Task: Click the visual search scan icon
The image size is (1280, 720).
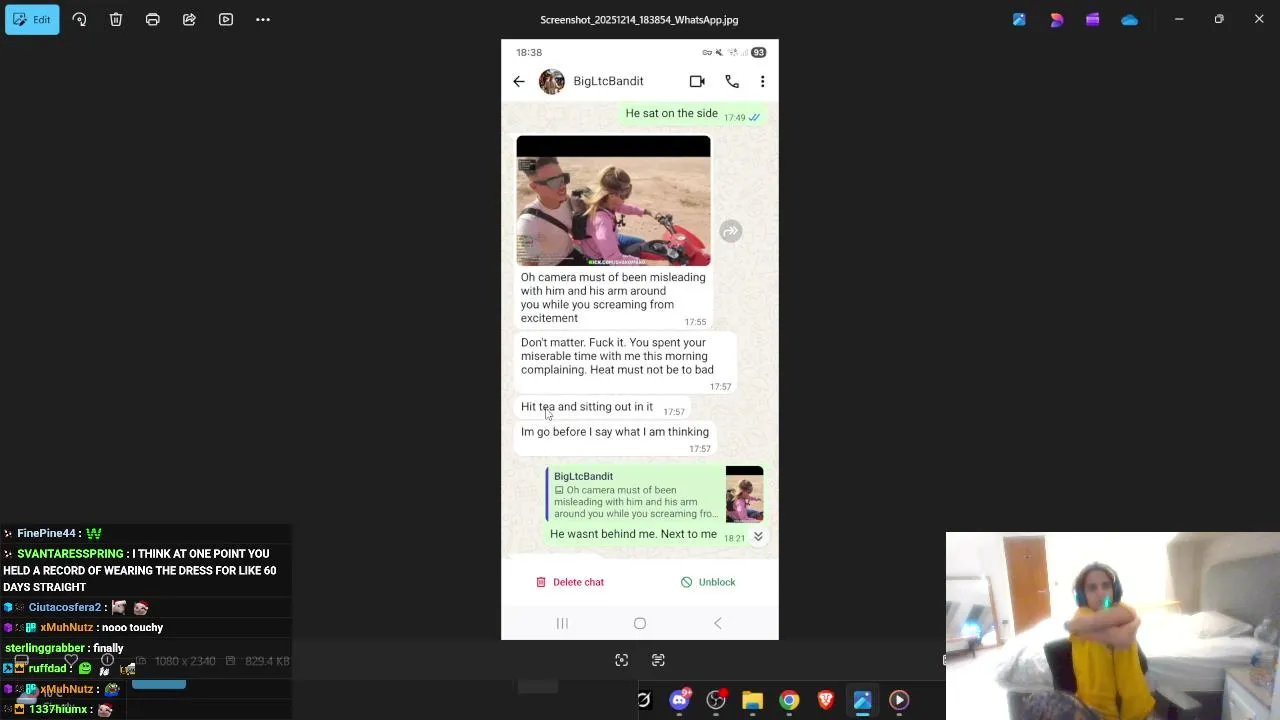Action: tap(622, 660)
